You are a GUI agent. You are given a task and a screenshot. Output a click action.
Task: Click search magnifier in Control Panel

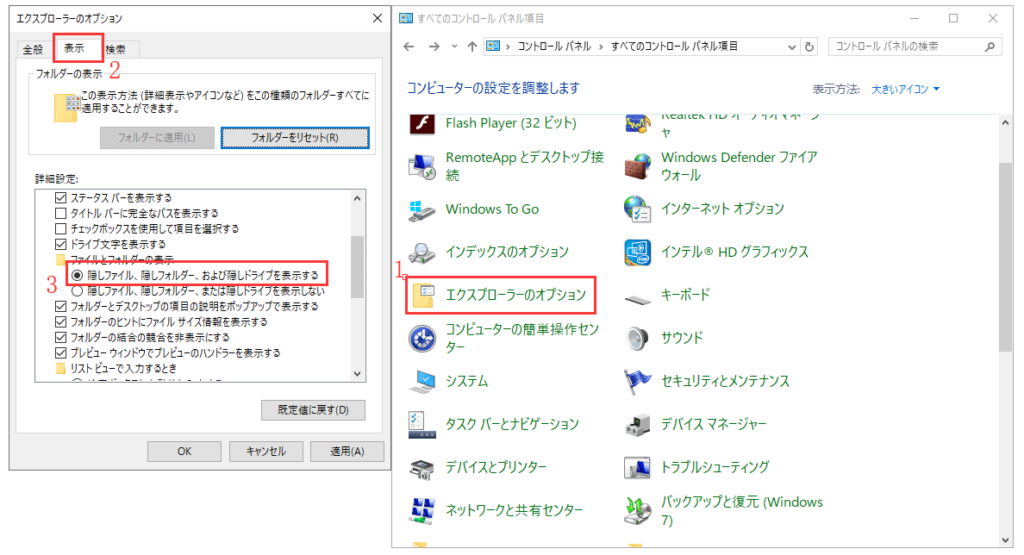click(x=990, y=46)
